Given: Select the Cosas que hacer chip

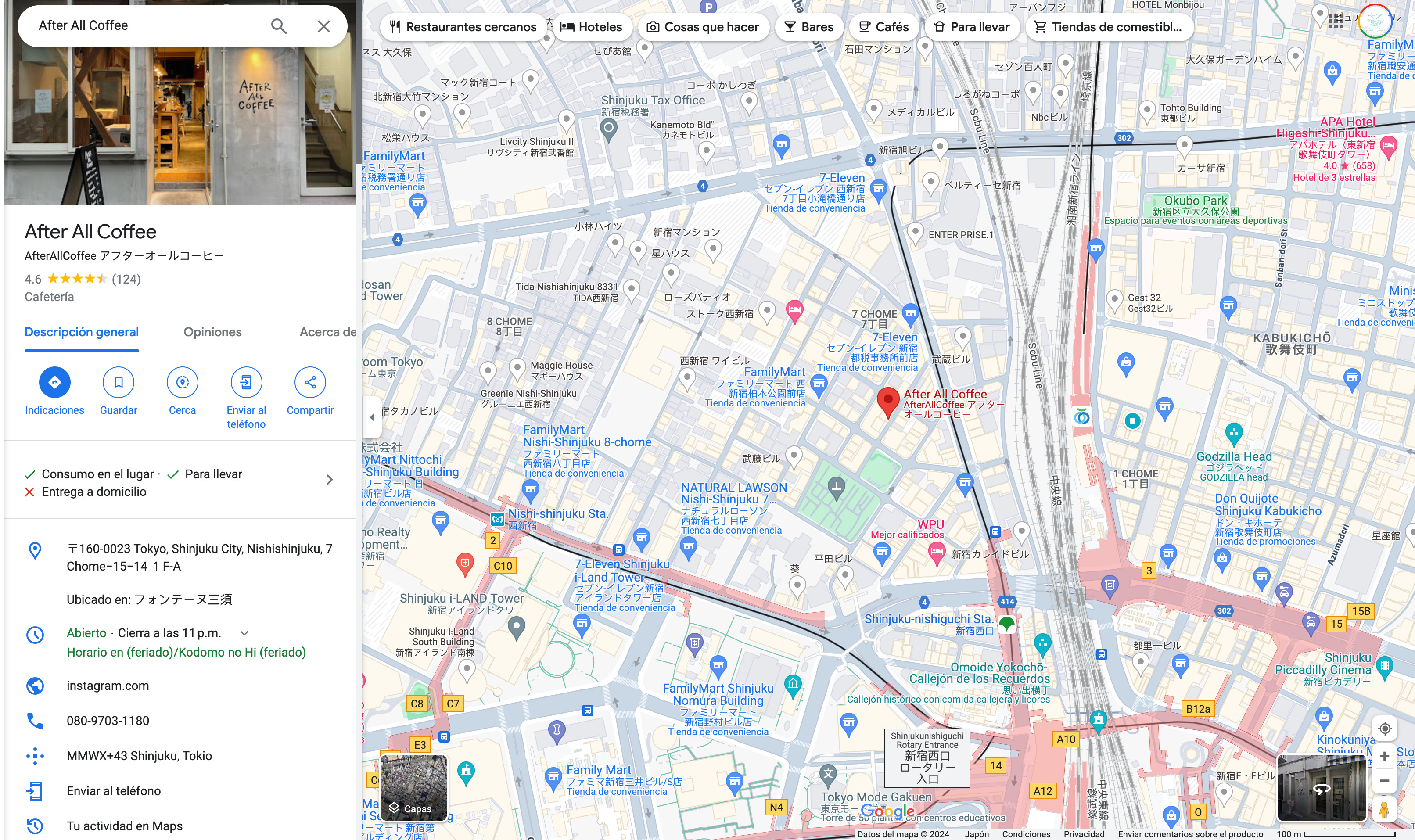Looking at the screenshot, I should coord(703,27).
